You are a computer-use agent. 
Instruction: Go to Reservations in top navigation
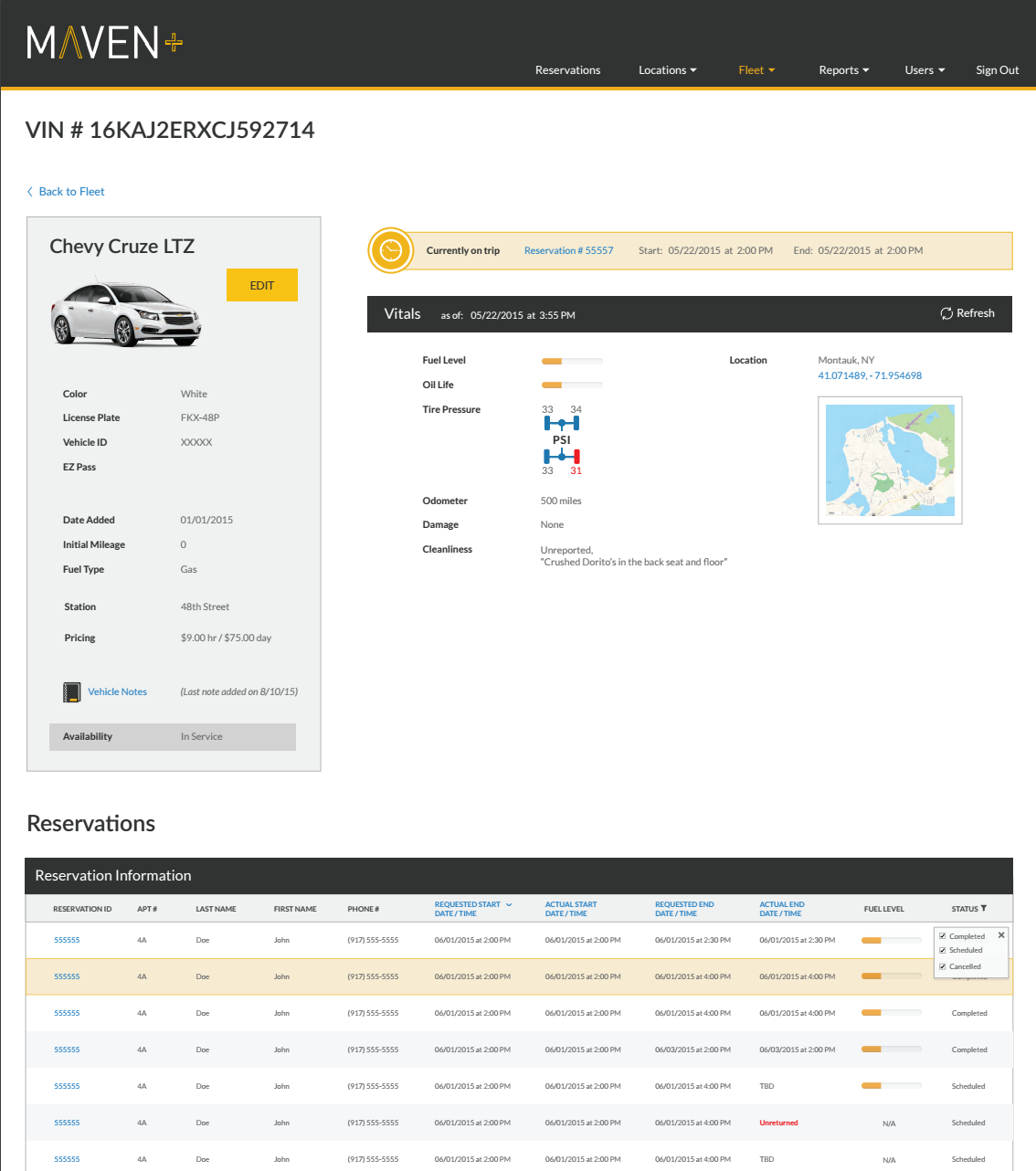(567, 70)
